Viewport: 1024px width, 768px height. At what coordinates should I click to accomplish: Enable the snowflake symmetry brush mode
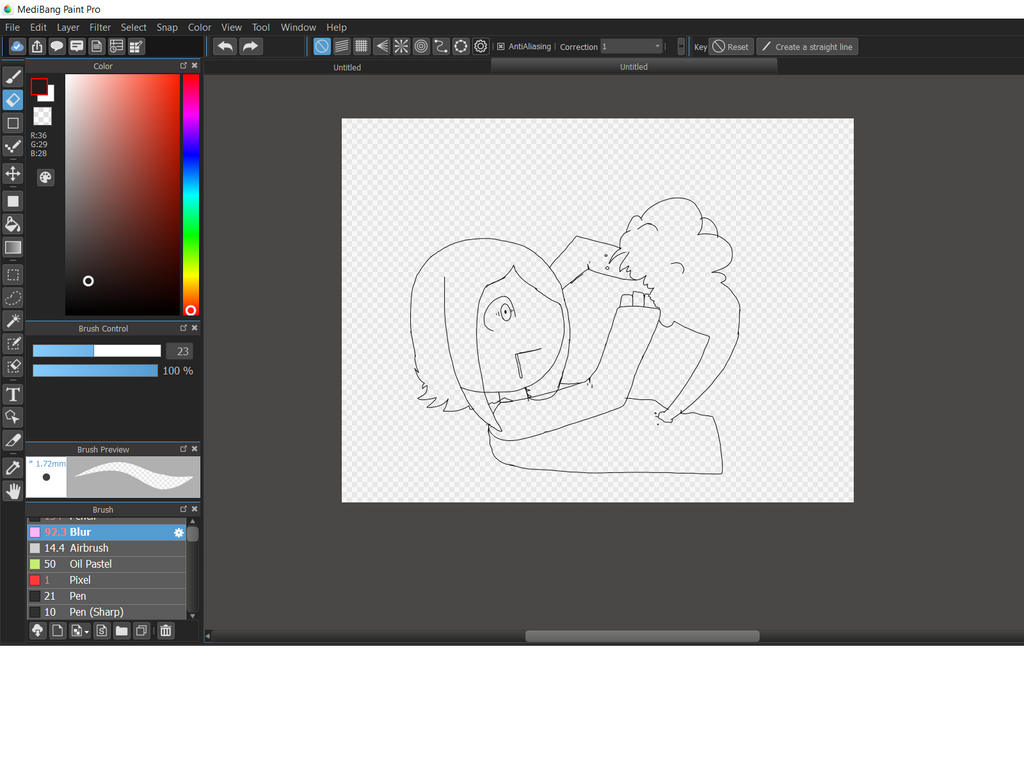coord(401,46)
